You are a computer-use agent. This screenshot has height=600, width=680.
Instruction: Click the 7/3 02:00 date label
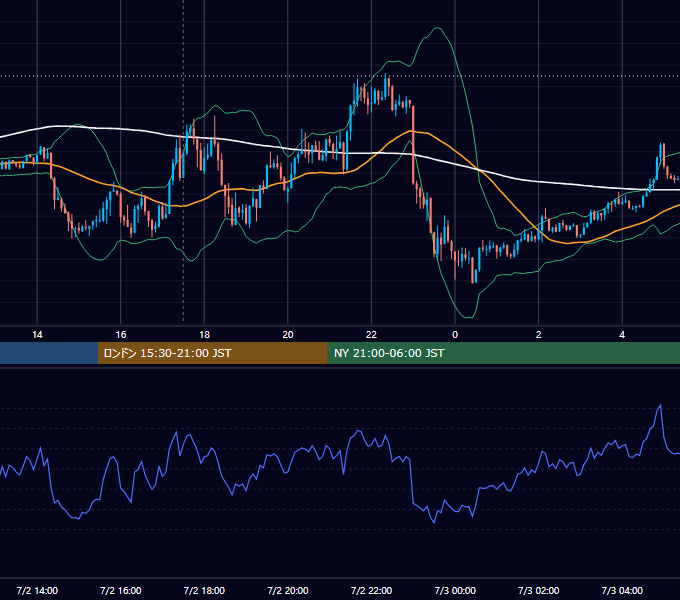click(x=539, y=590)
